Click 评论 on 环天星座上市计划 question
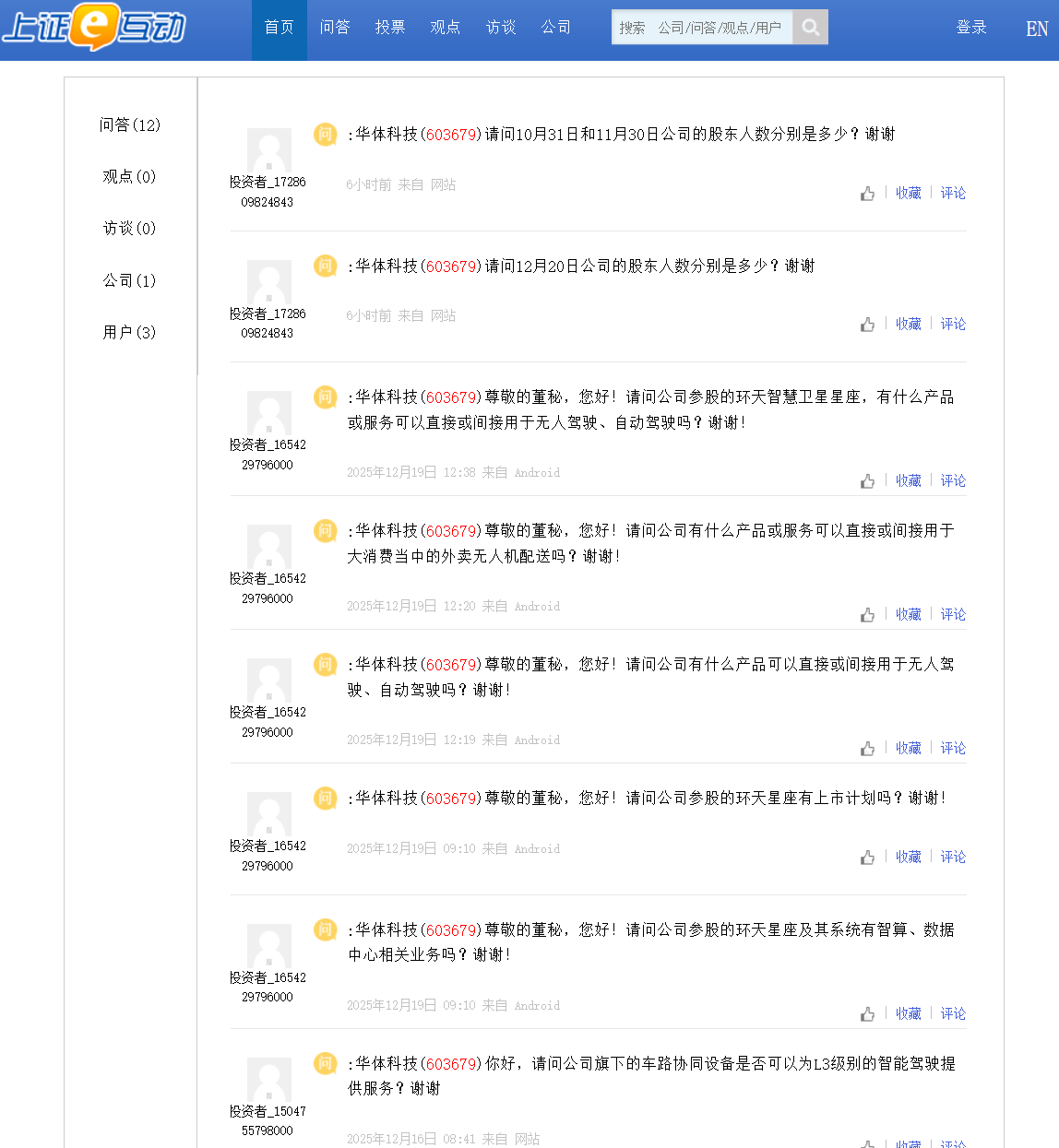This screenshot has width=1059, height=1148. tap(953, 857)
